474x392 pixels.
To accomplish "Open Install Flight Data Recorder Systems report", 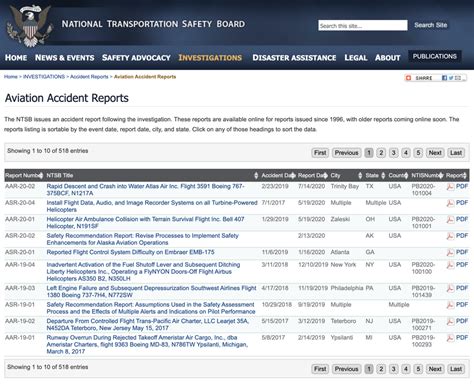I will coord(152,206).
